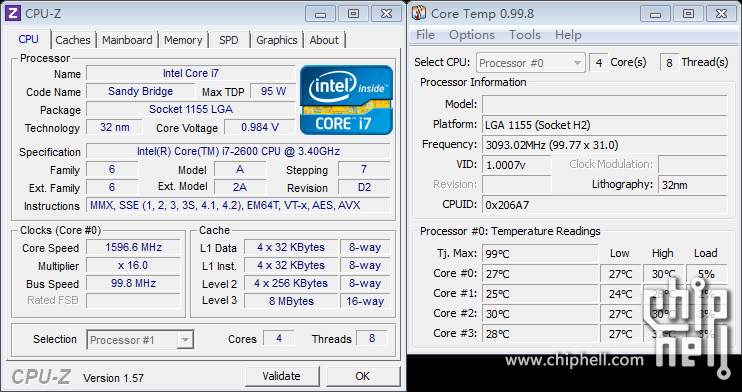Viewport: 742px width, 392px height.
Task: Click the Ext. Model value 2A
Action: (x=240, y=187)
